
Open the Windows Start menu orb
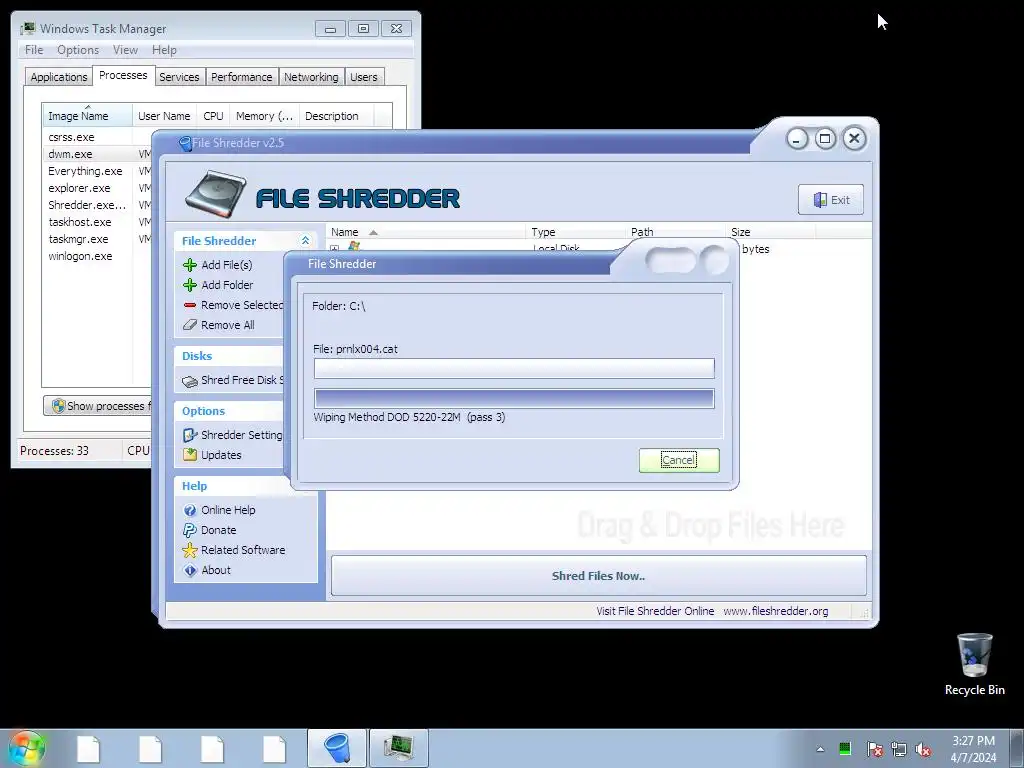[x=26, y=748]
